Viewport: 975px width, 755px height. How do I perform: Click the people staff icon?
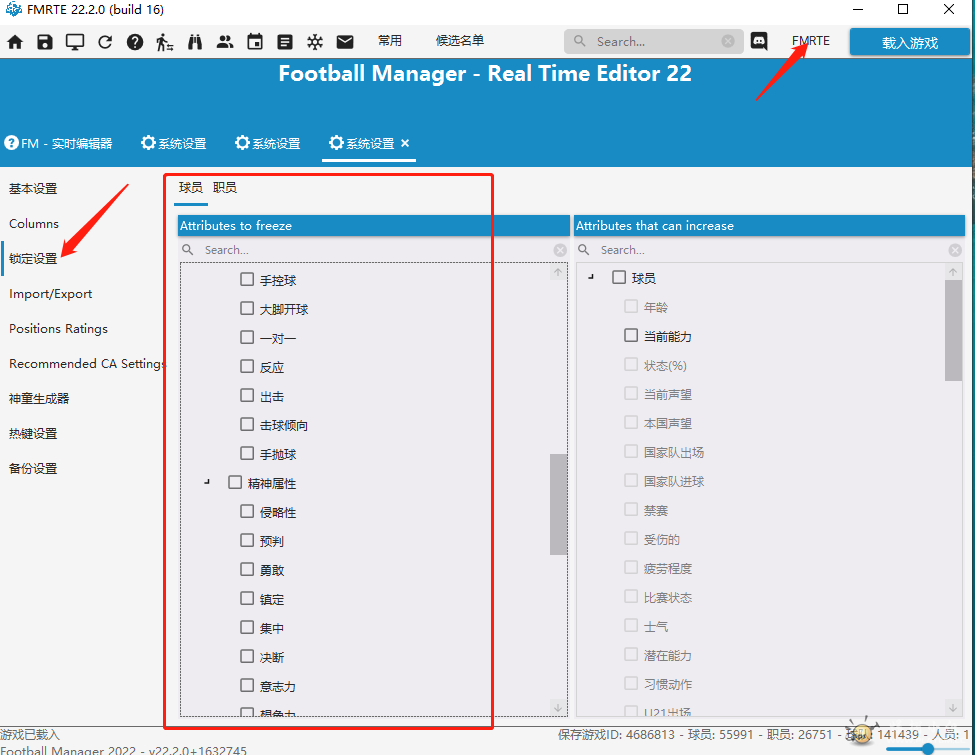click(x=224, y=42)
